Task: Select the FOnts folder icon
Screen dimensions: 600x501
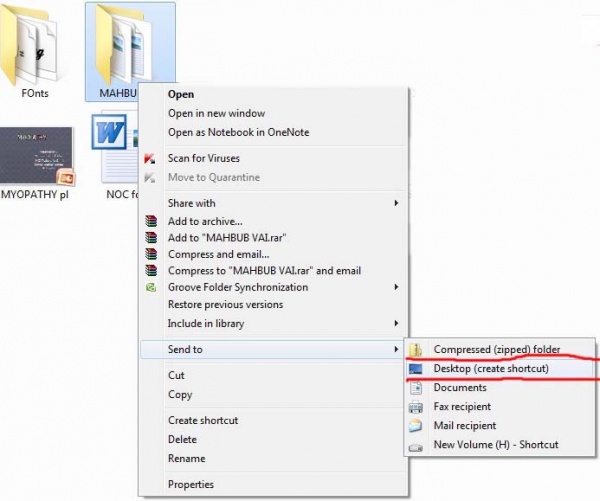Action: pos(29,44)
